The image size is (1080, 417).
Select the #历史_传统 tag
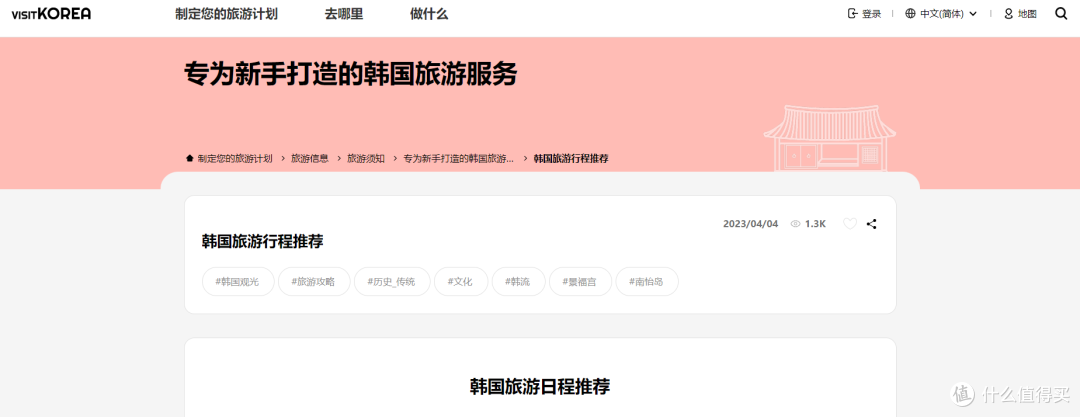click(x=392, y=281)
